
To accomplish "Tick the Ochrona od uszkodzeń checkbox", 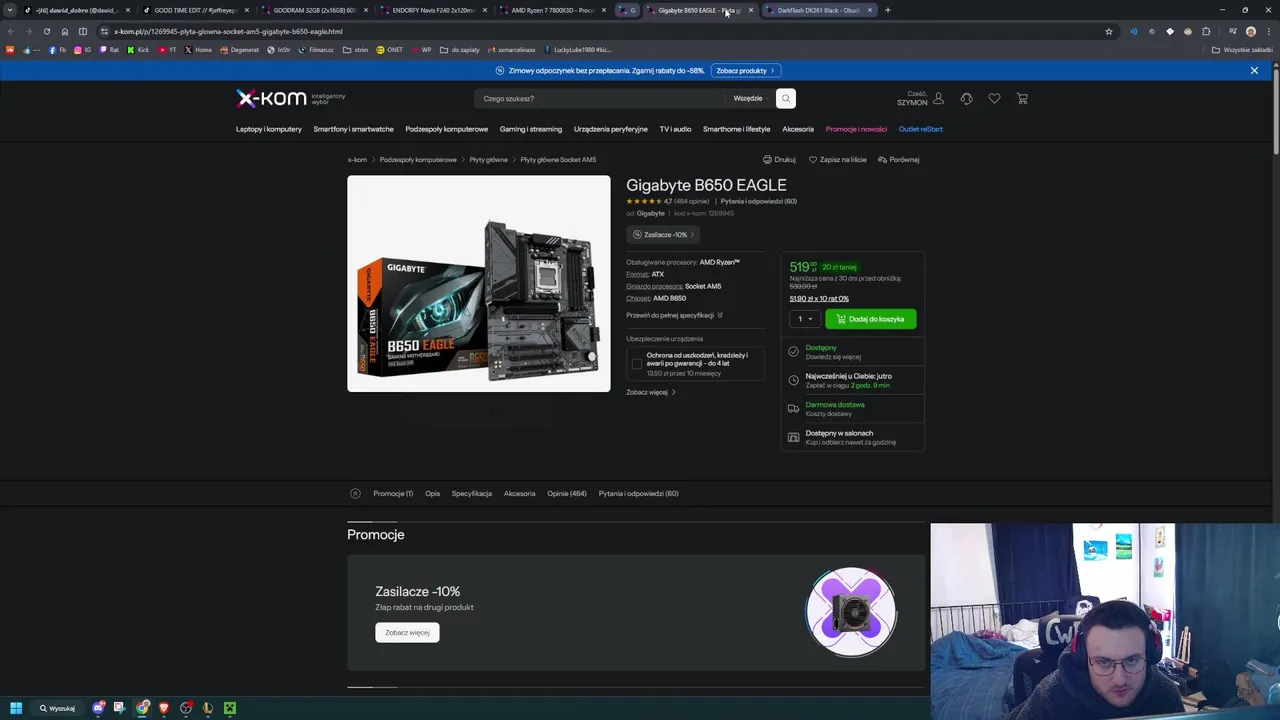I will pos(637,363).
